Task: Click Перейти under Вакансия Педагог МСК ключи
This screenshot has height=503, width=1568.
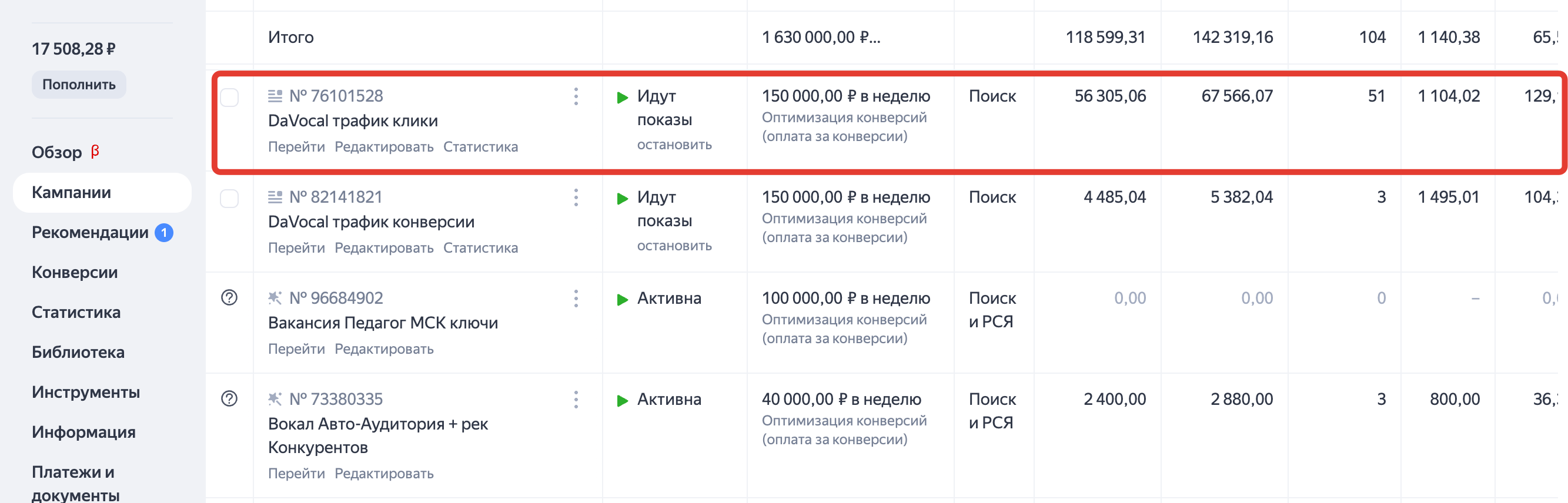Action: [296, 349]
